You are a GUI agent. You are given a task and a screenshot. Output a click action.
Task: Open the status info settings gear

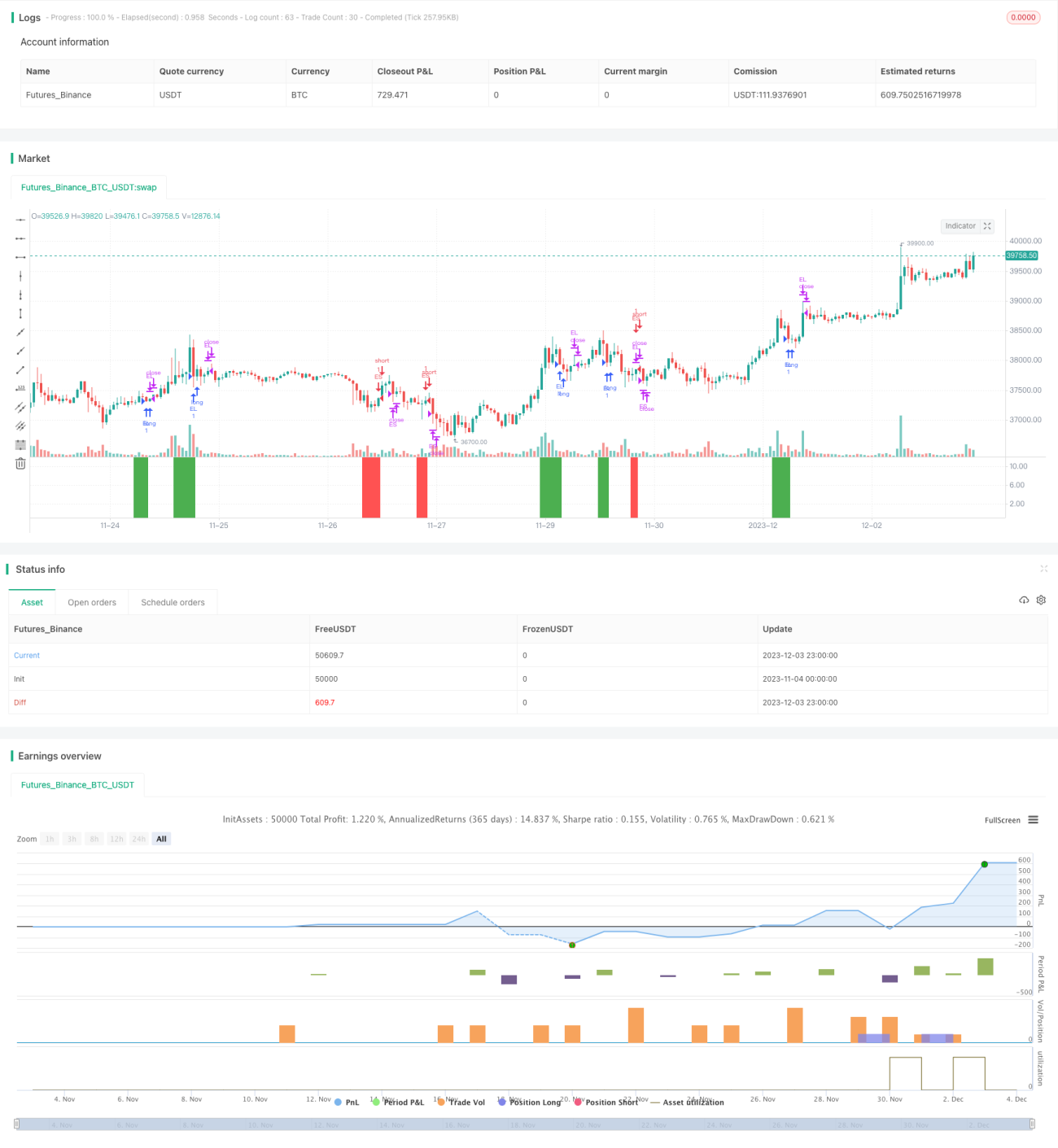point(1041,600)
